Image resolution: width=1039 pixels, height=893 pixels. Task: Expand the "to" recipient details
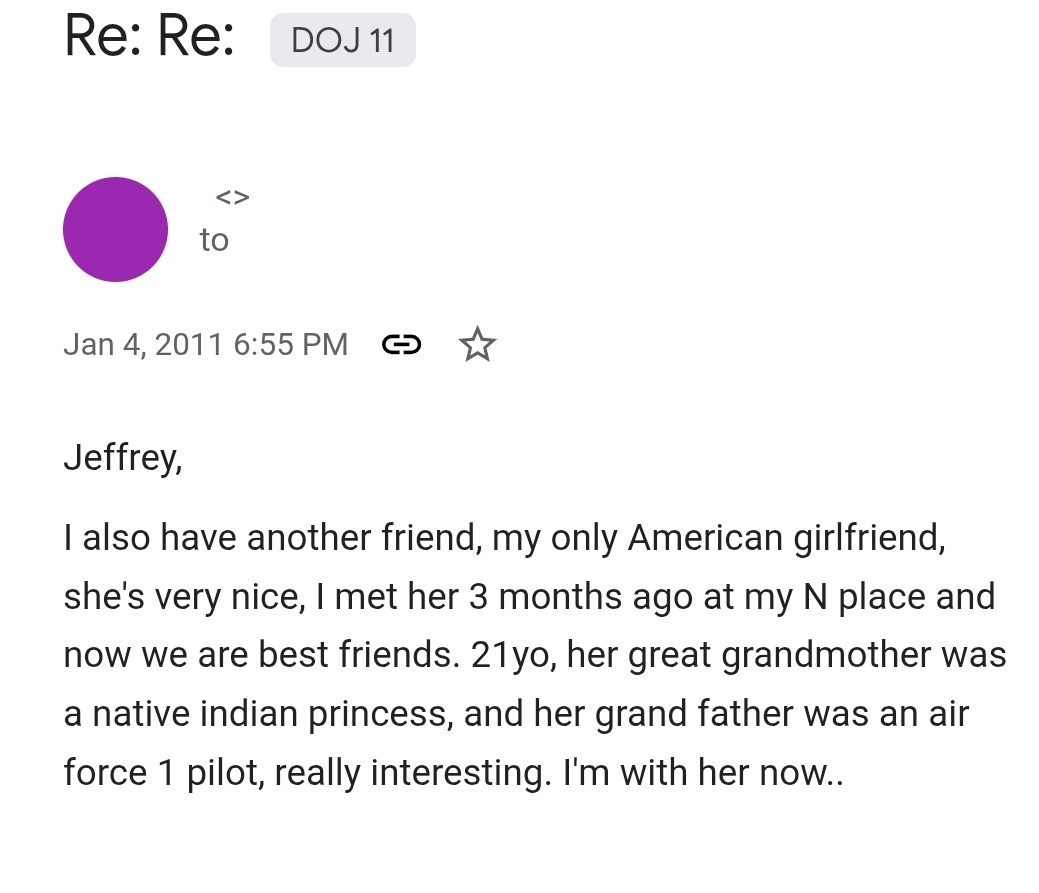pyautogui.click(x=214, y=240)
